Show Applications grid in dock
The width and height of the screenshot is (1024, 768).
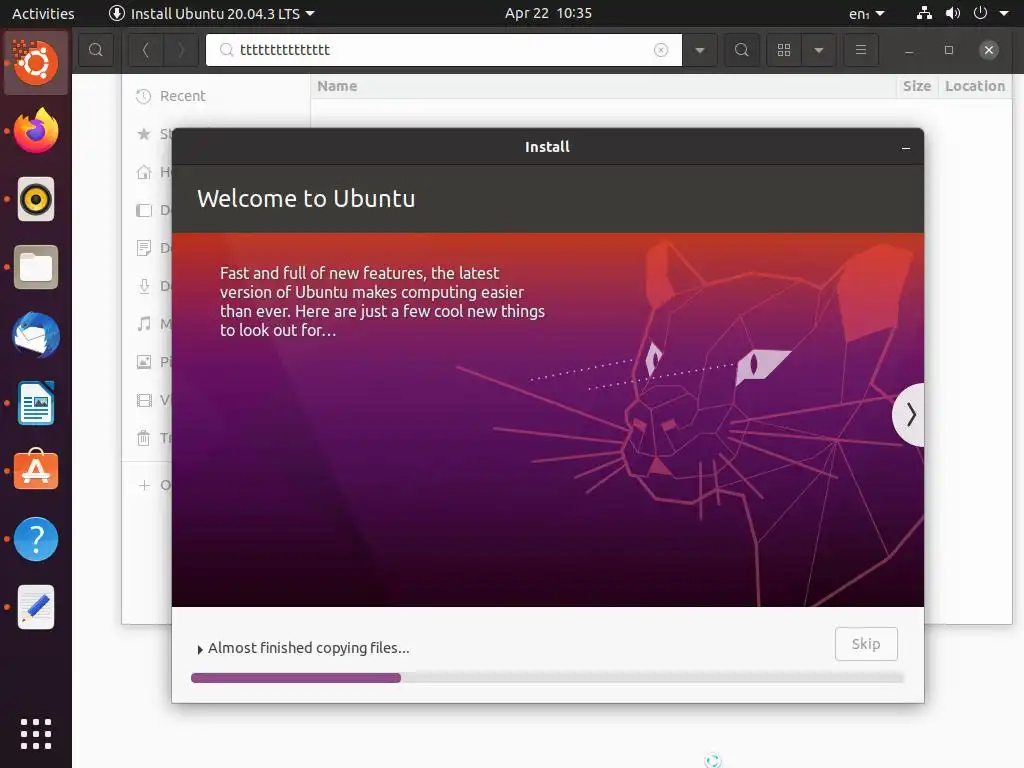coord(36,734)
